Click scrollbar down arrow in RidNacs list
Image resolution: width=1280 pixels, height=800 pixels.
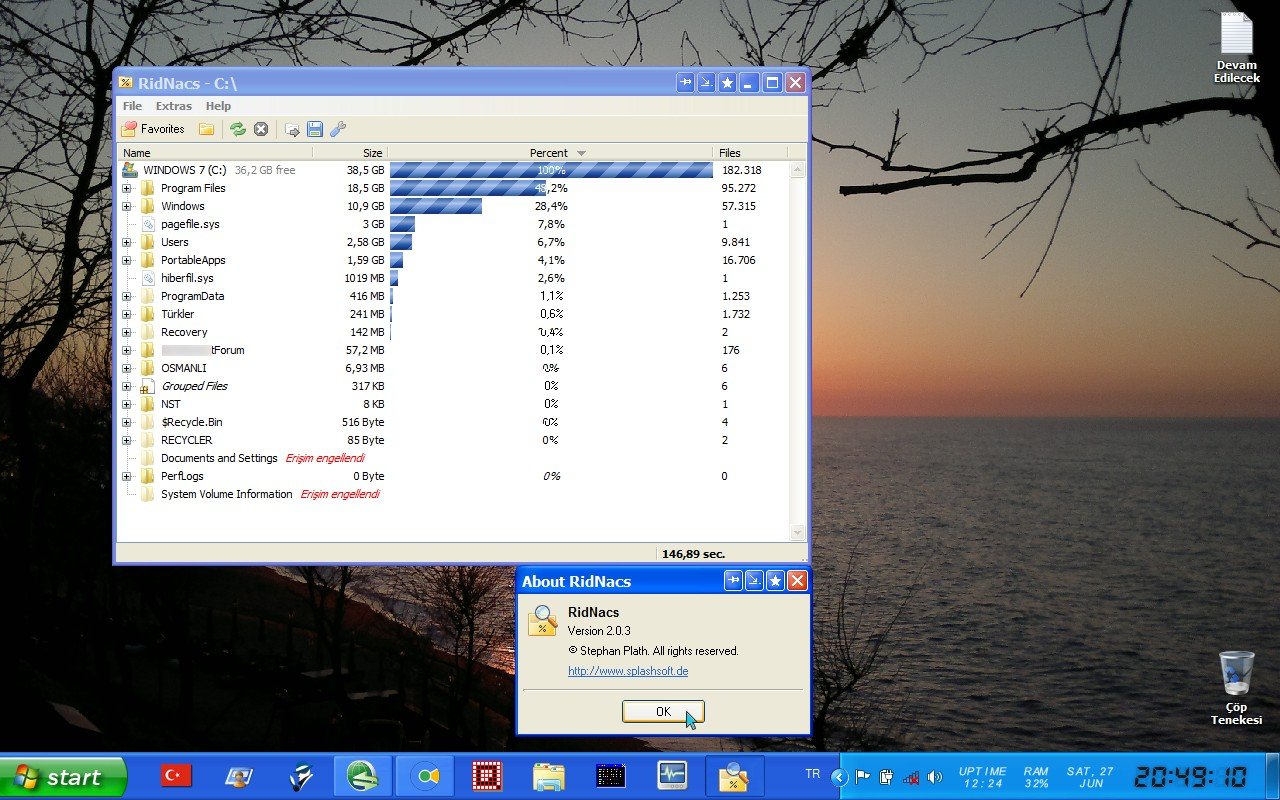(798, 533)
